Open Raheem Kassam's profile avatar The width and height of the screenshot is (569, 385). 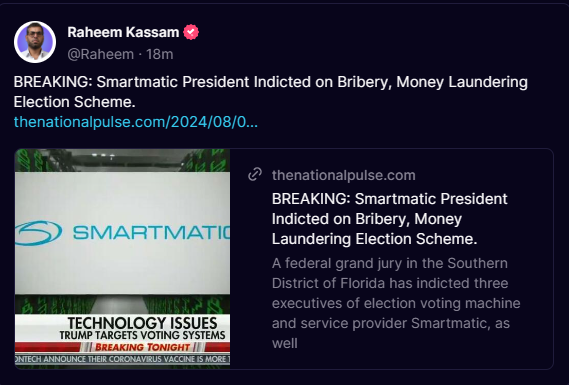[35, 42]
